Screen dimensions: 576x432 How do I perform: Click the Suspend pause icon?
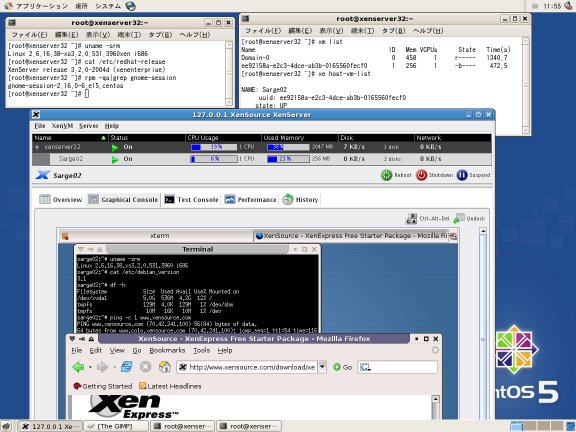point(462,175)
